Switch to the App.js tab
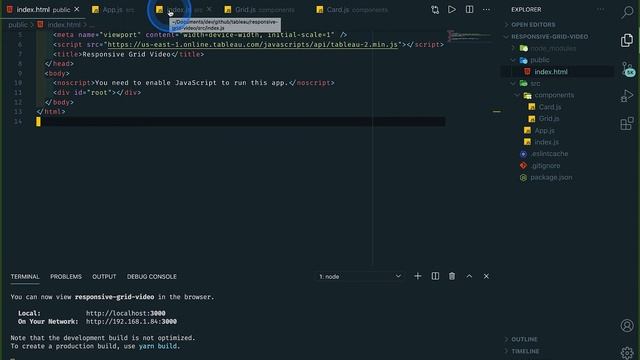The width and height of the screenshot is (640, 360). 113,9
